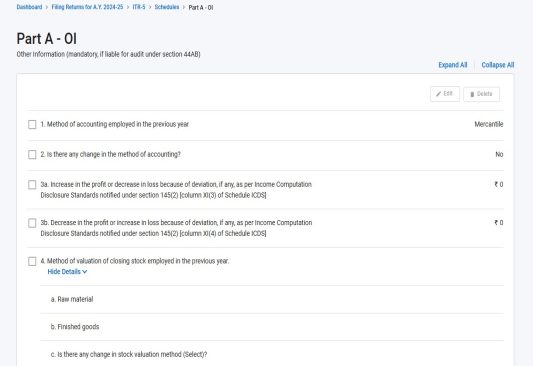Image resolution: width=533 pixels, height=366 pixels.
Task: Select checkbox for item 3a increase in profit
Action: [32, 185]
